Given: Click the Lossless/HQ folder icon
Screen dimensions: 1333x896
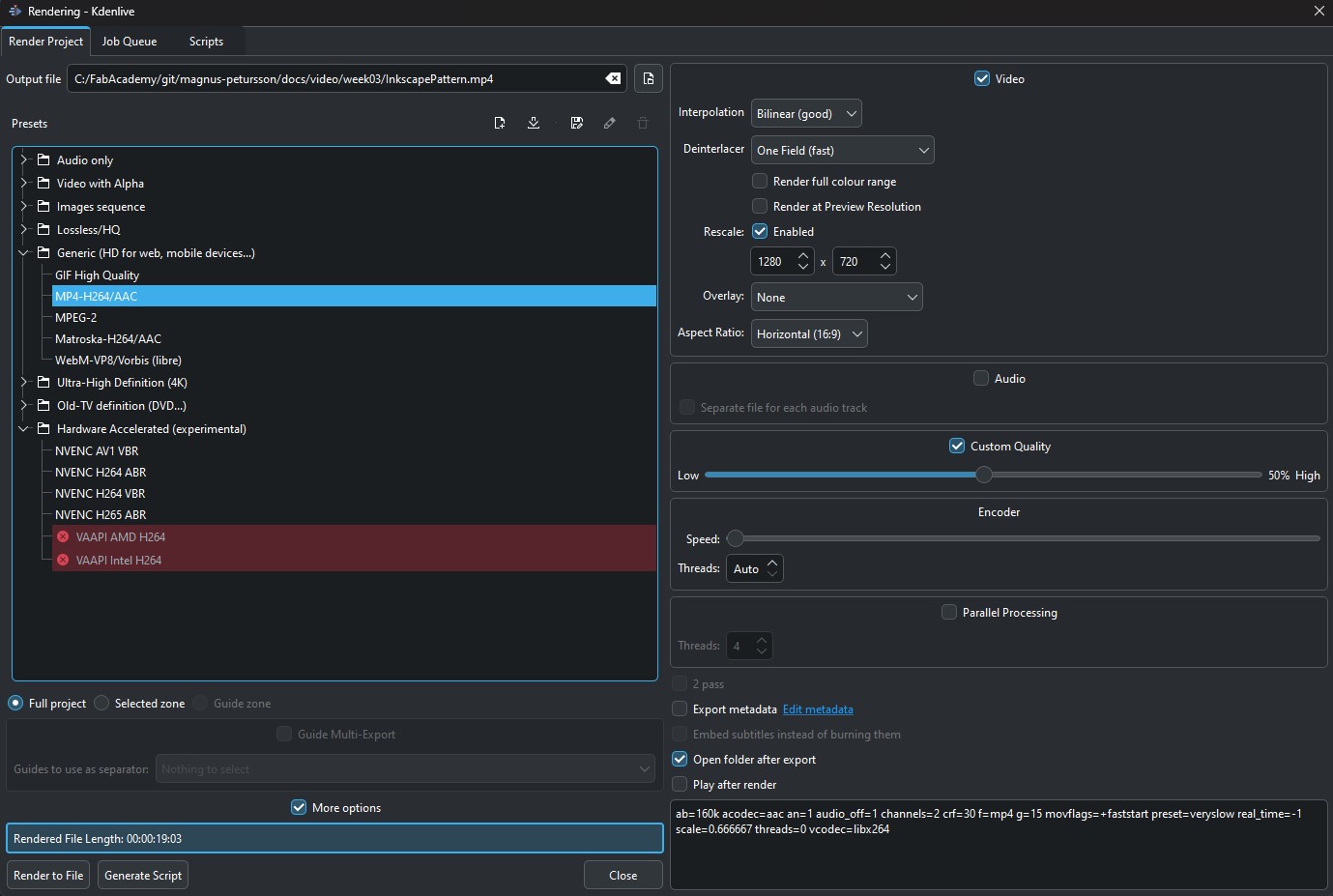Looking at the screenshot, I should tap(43, 229).
